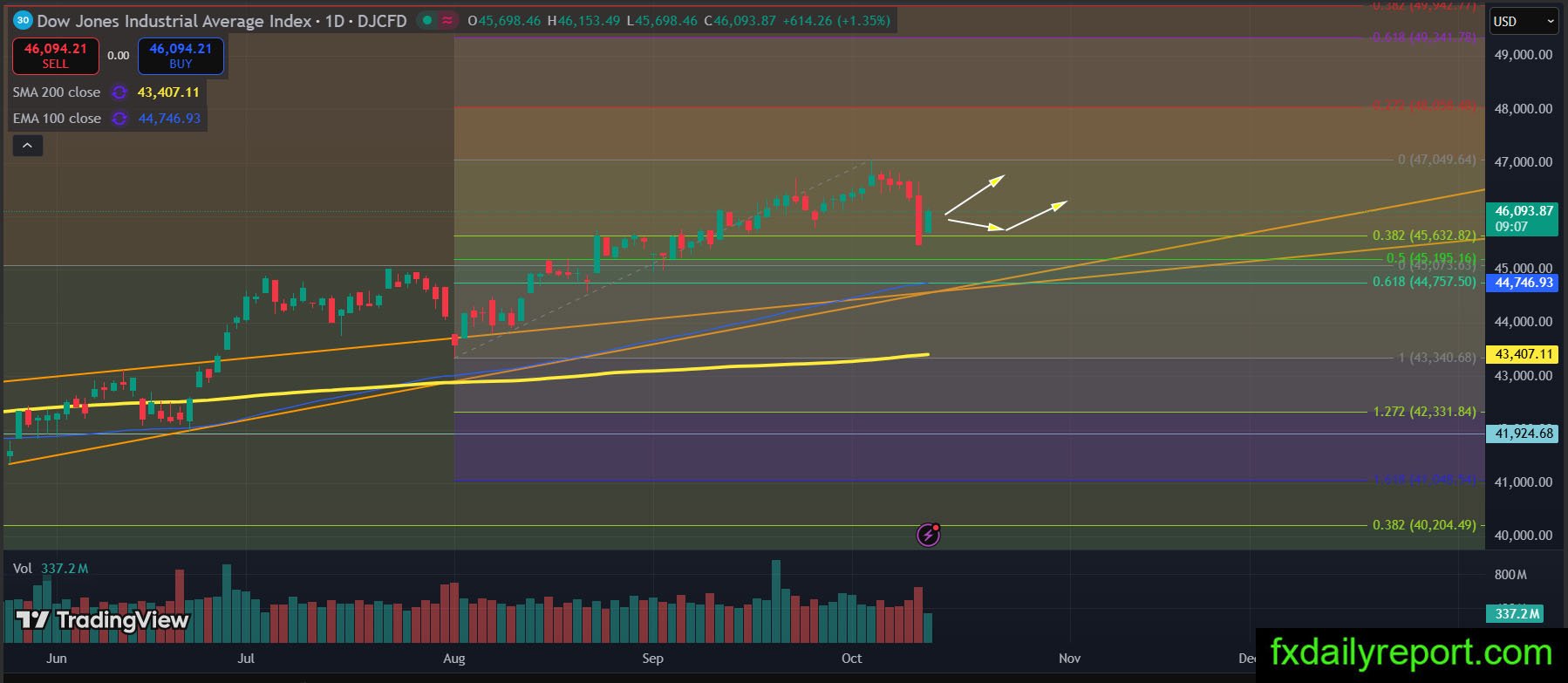Click the EMA legend value 44,746.93
The width and height of the screenshot is (1568, 683).
coord(169,119)
